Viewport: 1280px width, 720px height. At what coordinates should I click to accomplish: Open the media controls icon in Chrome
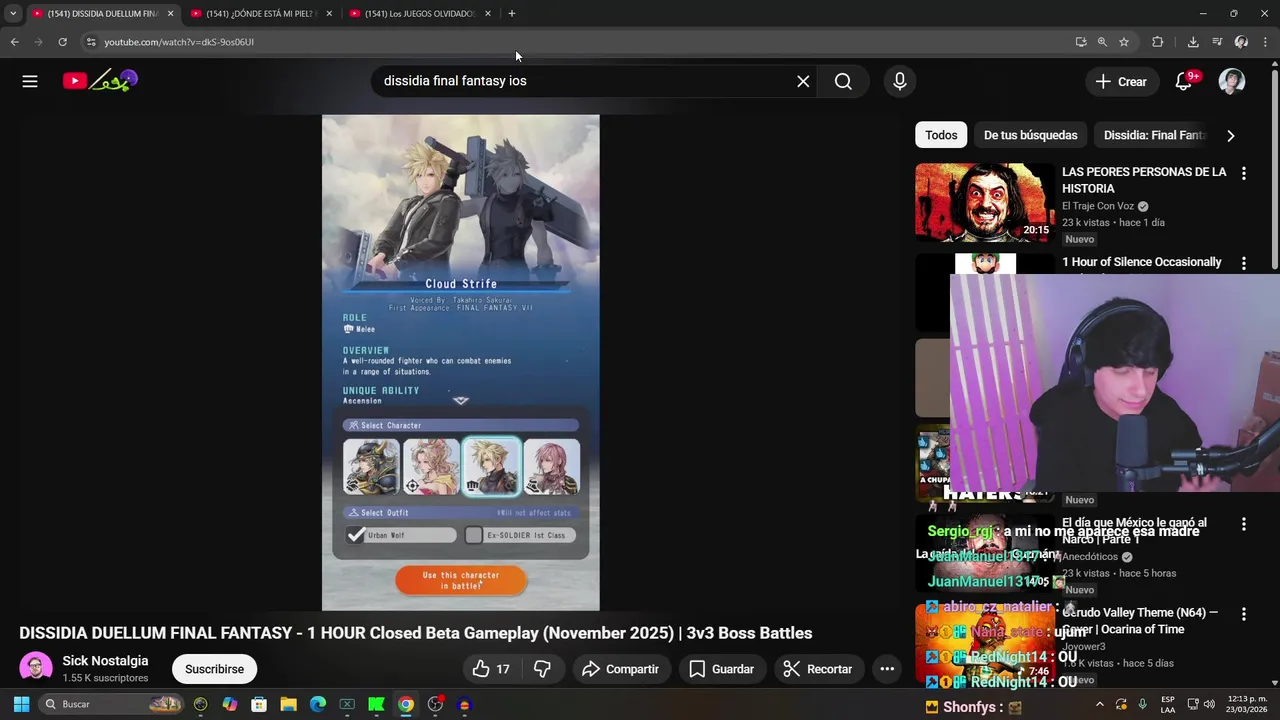1217,42
